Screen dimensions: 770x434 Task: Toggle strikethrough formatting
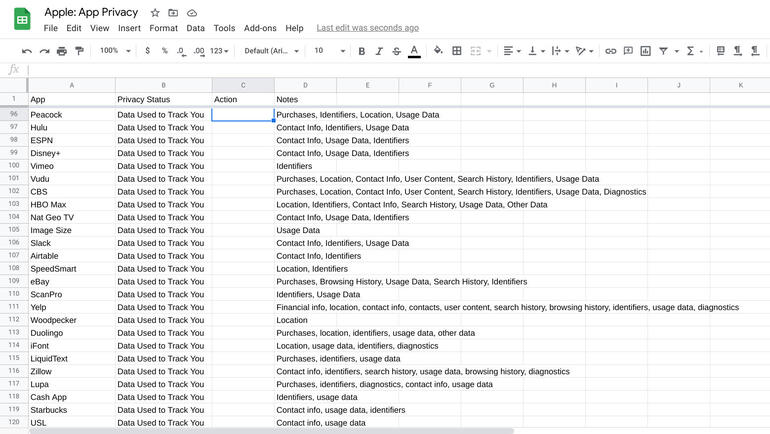click(396, 51)
